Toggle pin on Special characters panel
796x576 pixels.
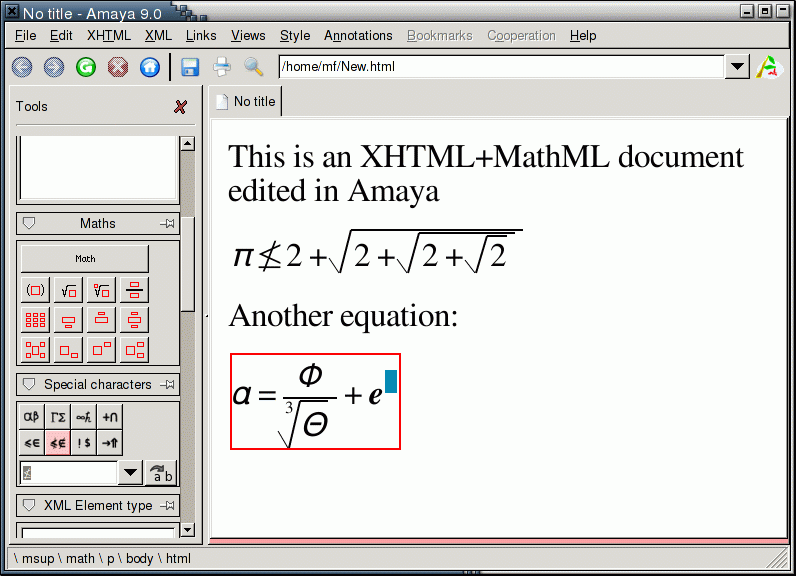tap(167, 385)
